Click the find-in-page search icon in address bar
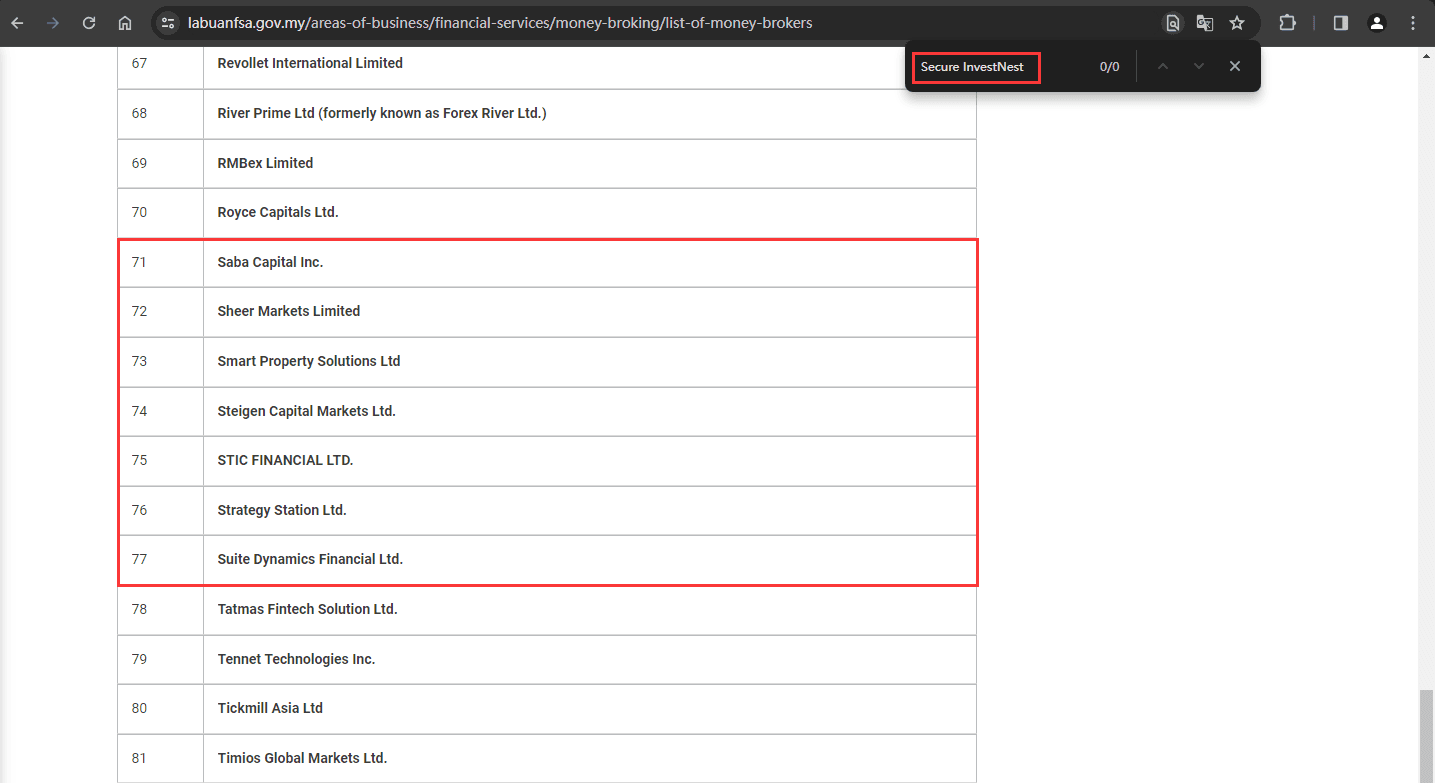 1173,22
